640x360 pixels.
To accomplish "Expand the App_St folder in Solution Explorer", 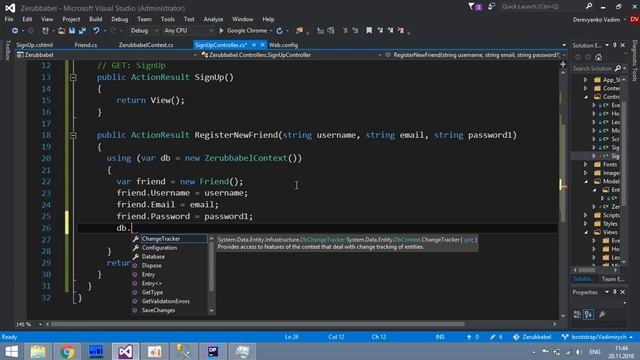I will [586, 80].
